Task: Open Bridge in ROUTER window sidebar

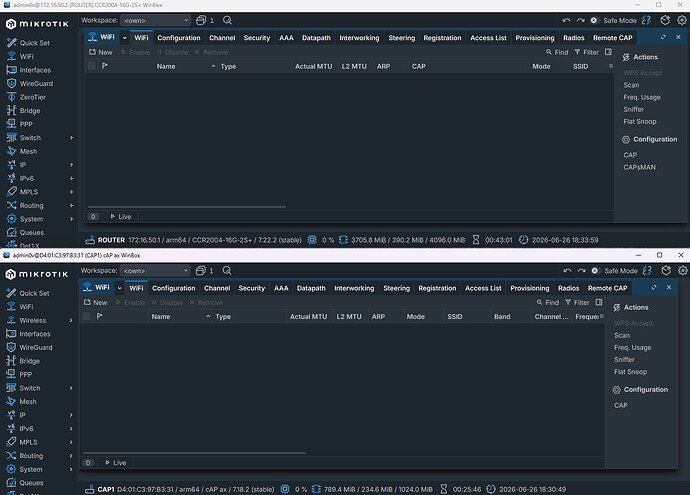Action: click(x=23, y=110)
